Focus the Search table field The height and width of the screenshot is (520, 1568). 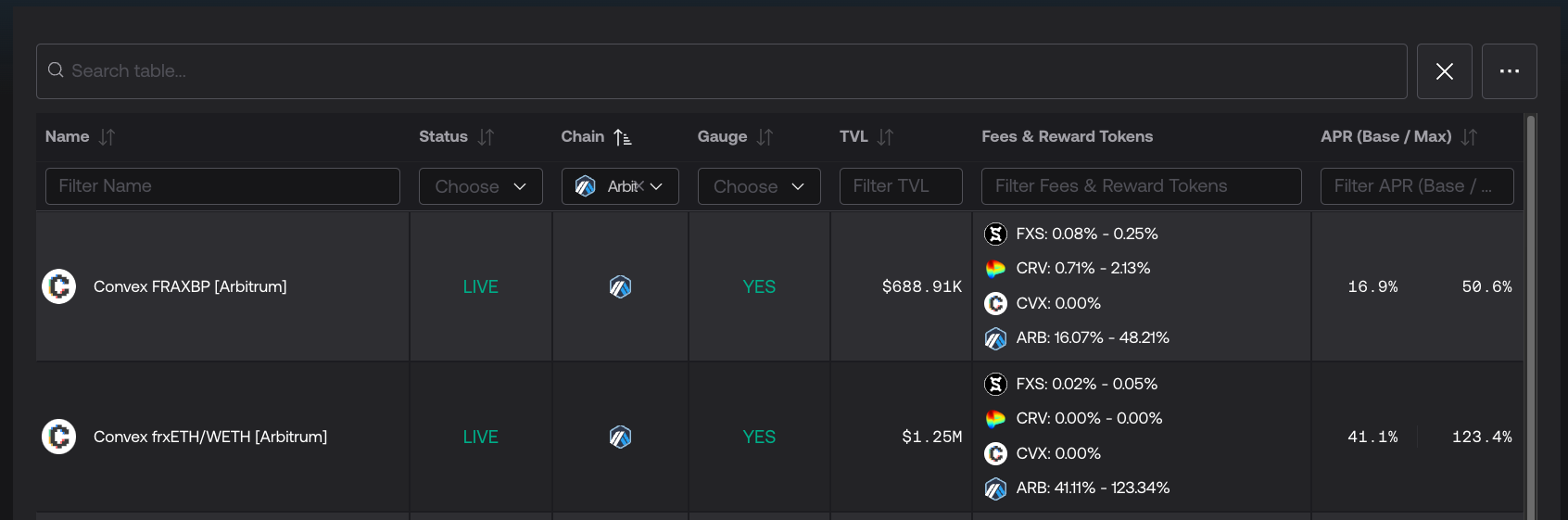tap(723, 71)
